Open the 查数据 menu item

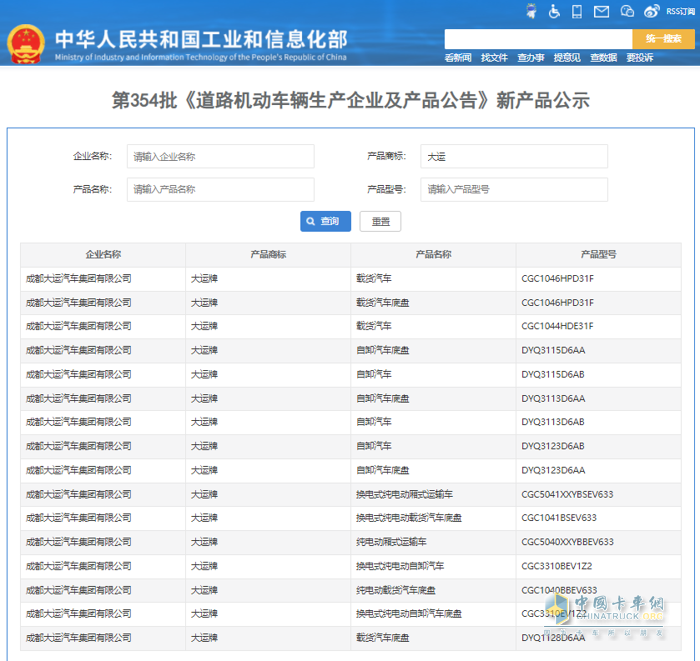603,58
